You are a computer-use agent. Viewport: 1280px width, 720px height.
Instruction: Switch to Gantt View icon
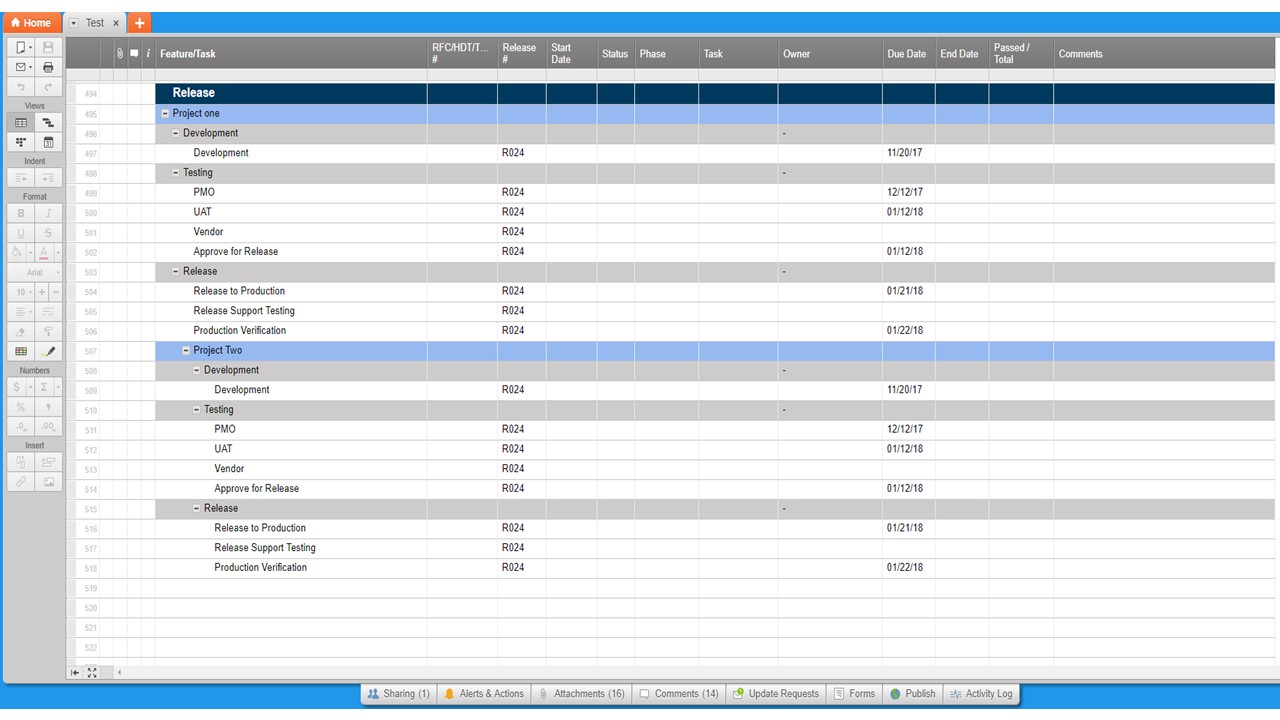pos(48,122)
